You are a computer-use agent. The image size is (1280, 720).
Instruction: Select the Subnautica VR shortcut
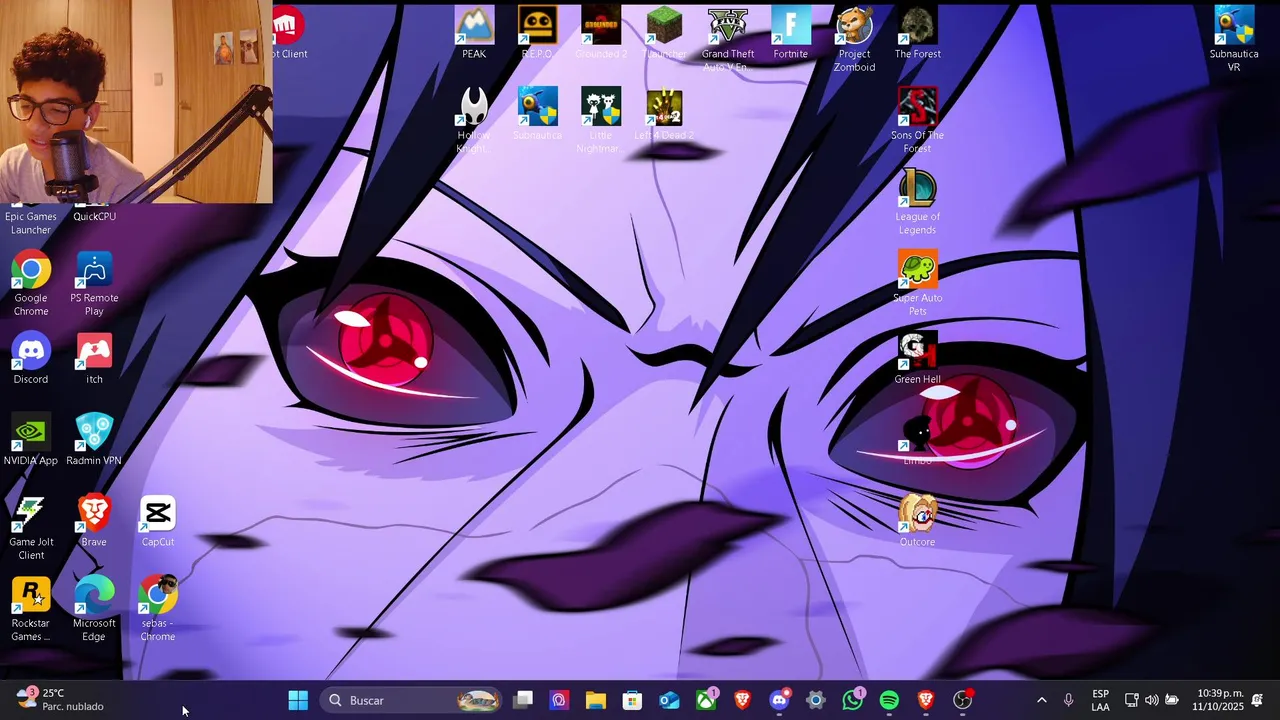click(1234, 38)
